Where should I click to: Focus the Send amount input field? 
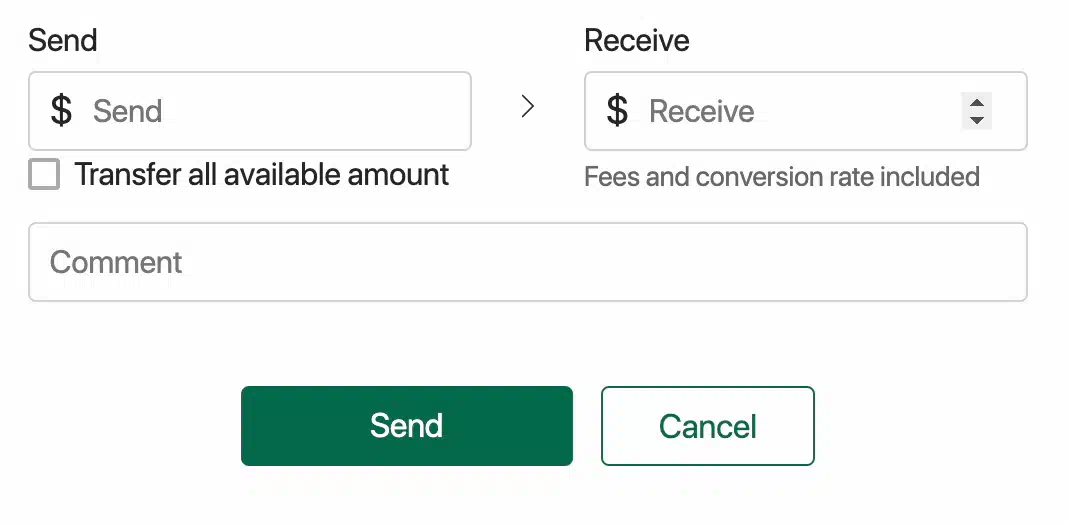point(250,111)
